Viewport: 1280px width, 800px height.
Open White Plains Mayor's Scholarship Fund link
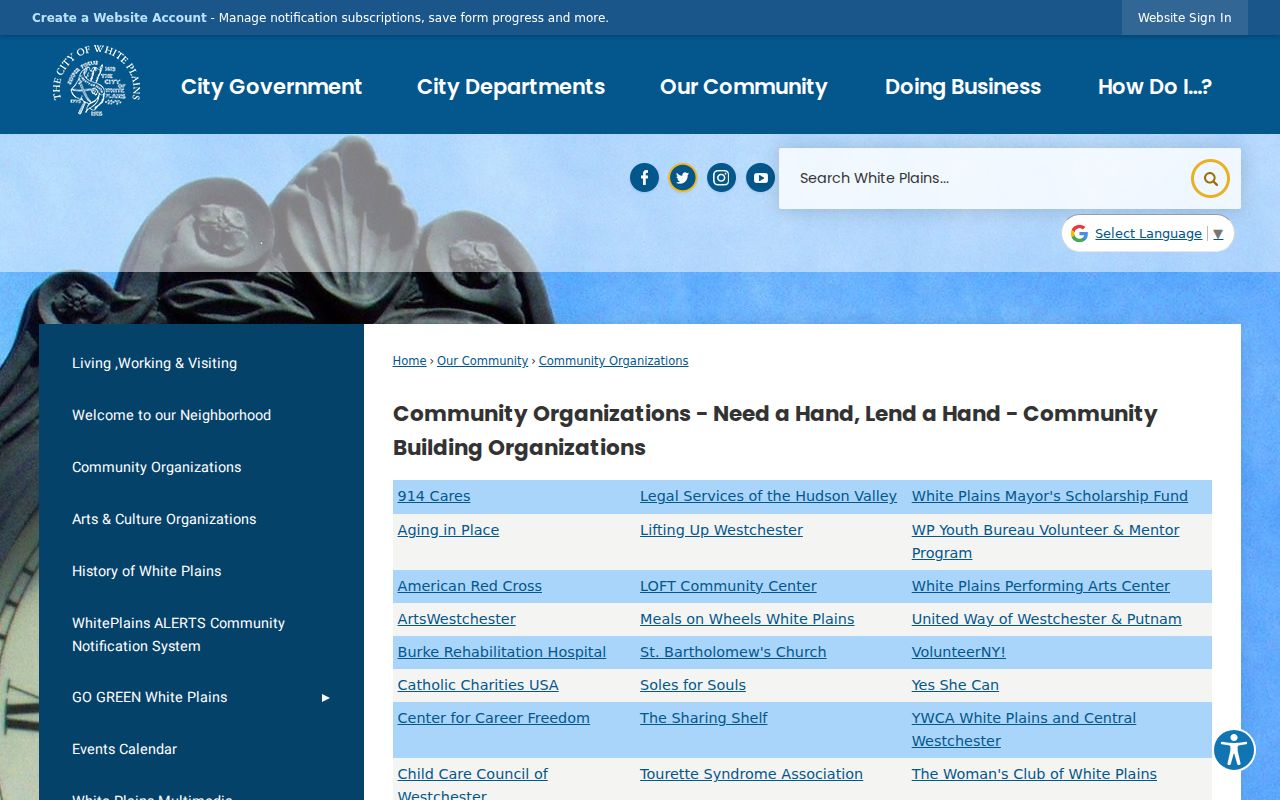[1050, 496]
